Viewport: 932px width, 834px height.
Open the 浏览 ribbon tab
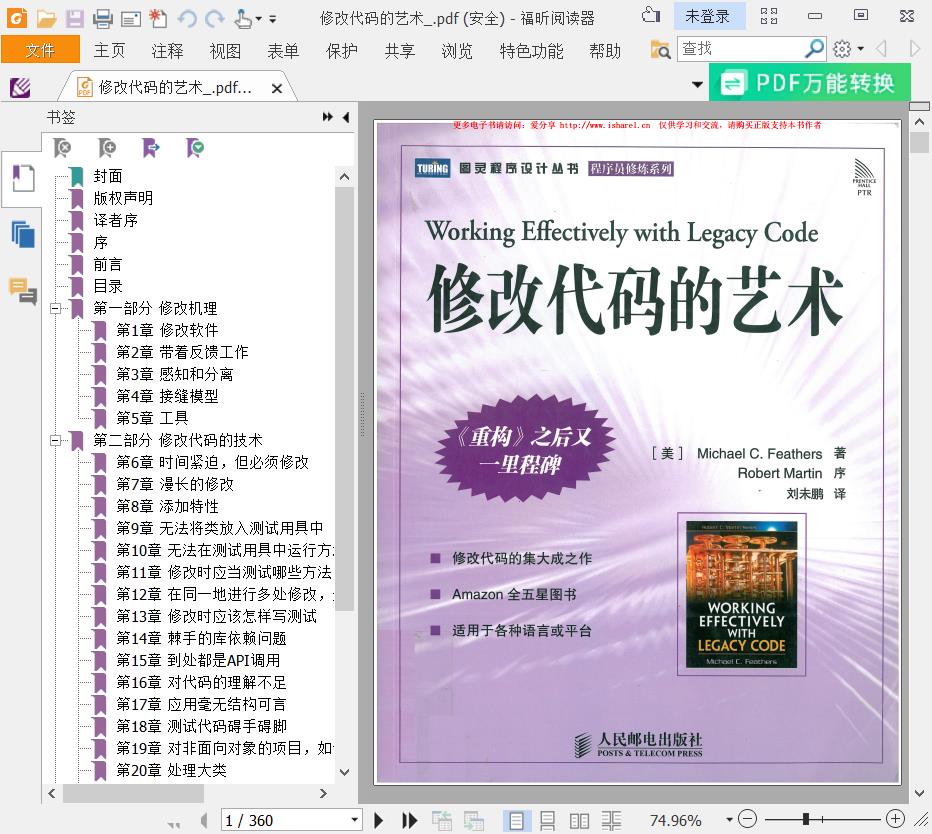click(x=457, y=51)
